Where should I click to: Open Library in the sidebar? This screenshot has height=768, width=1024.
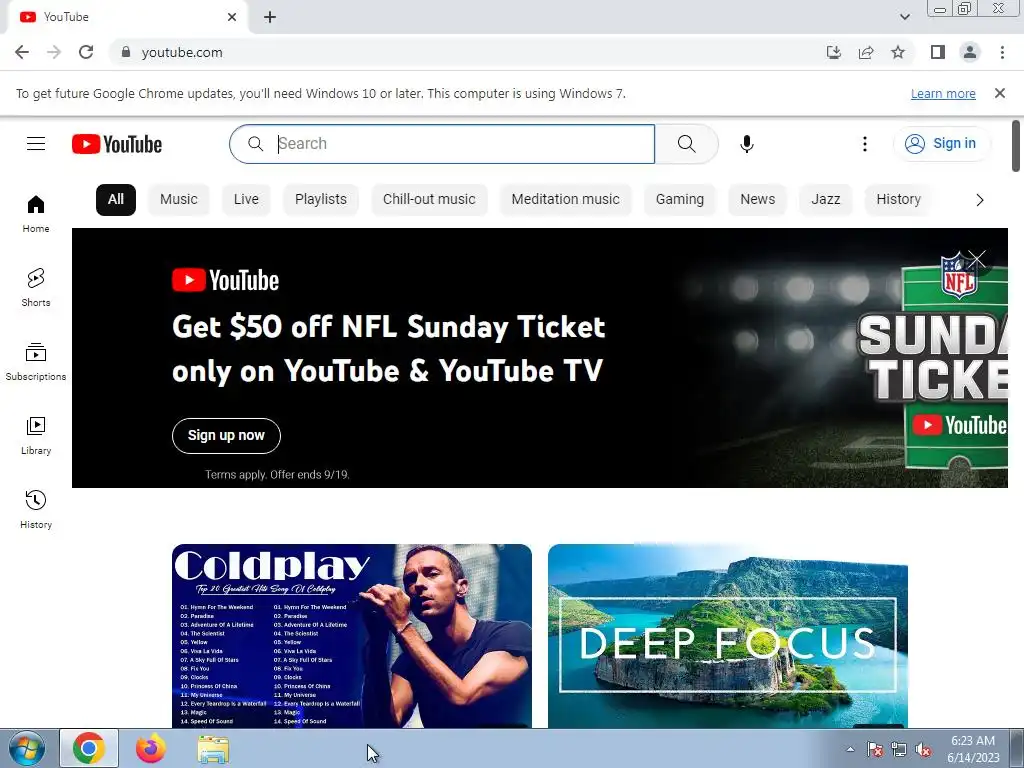pyautogui.click(x=36, y=436)
